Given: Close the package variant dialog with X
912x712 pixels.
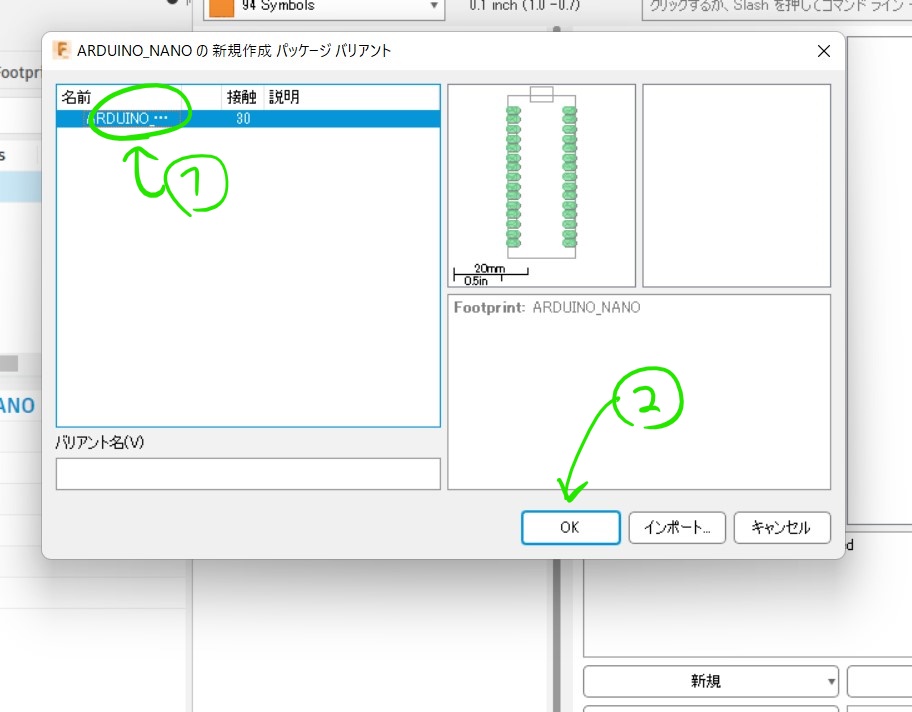Looking at the screenshot, I should (823, 51).
